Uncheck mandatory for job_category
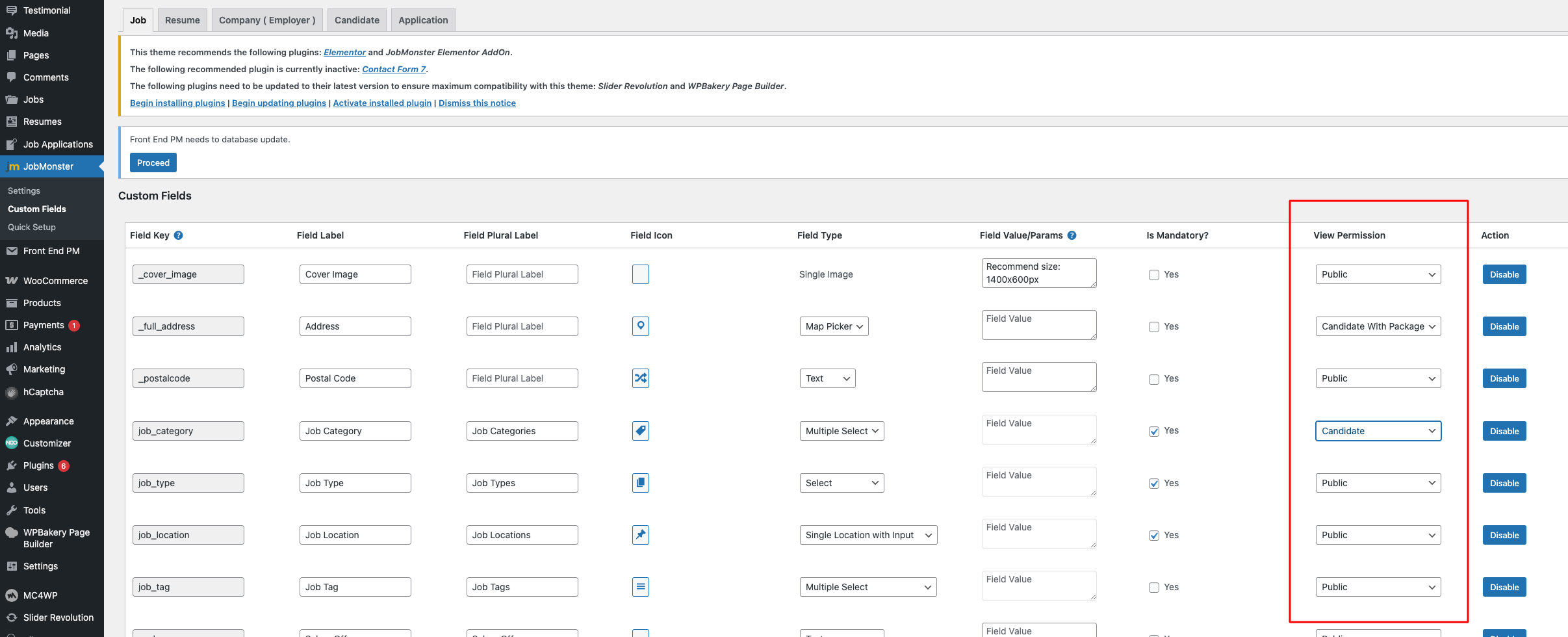1568x637 pixels. (1153, 431)
